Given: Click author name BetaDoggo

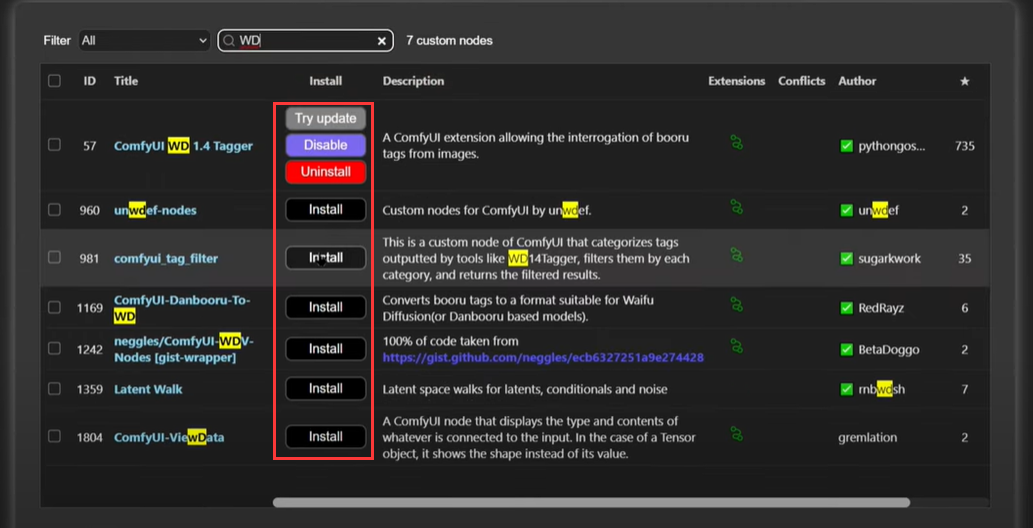Looking at the screenshot, I should tap(888, 349).
